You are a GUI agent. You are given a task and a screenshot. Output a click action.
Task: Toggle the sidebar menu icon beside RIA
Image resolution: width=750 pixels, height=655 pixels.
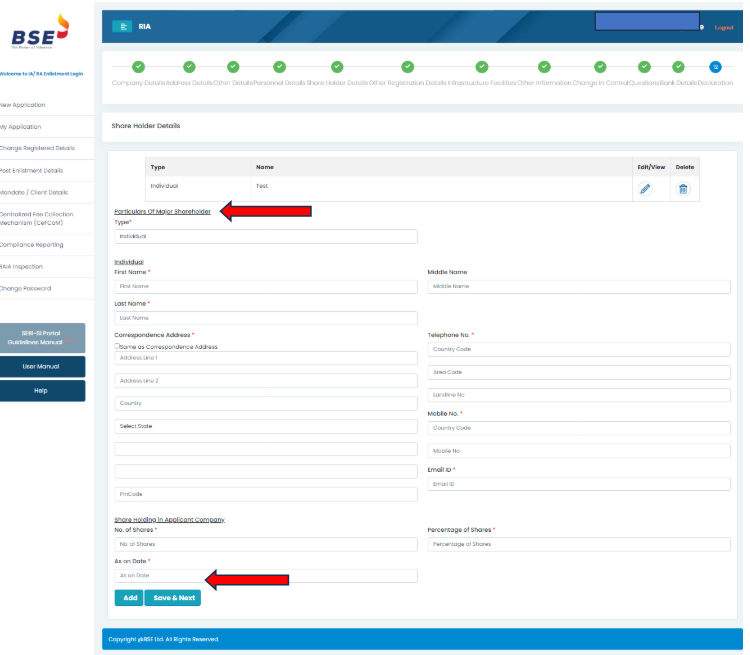tap(122, 27)
